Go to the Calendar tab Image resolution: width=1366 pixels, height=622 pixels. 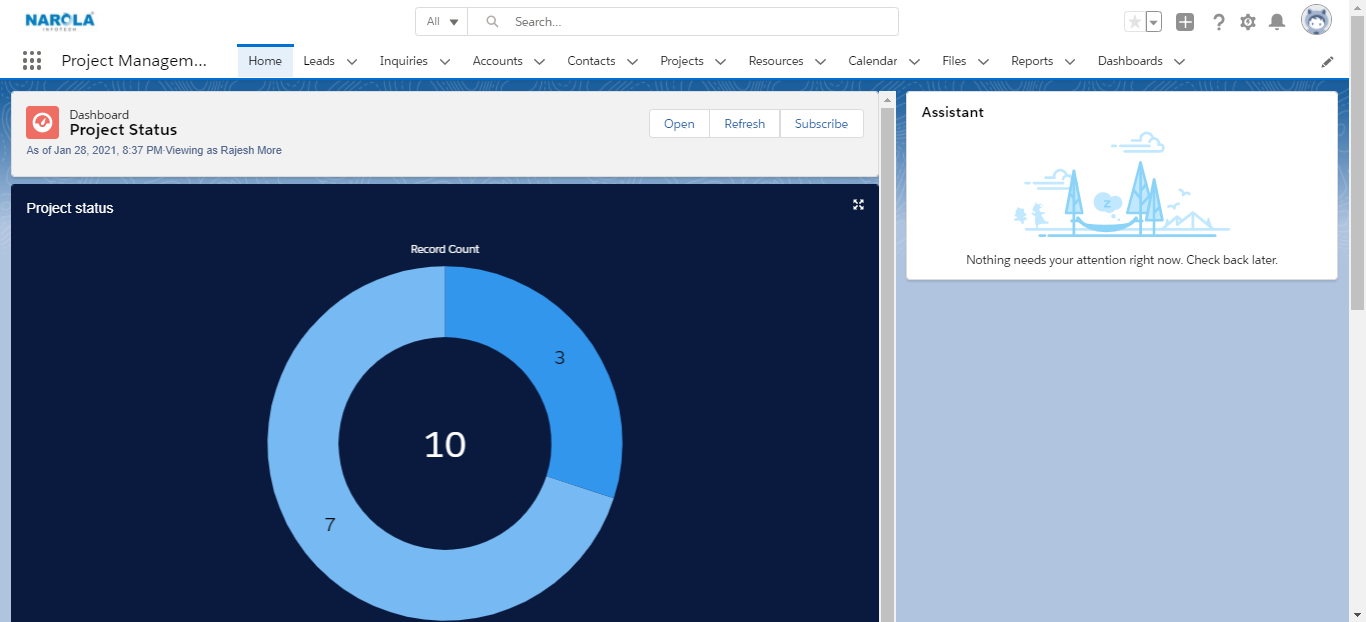point(870,61)
